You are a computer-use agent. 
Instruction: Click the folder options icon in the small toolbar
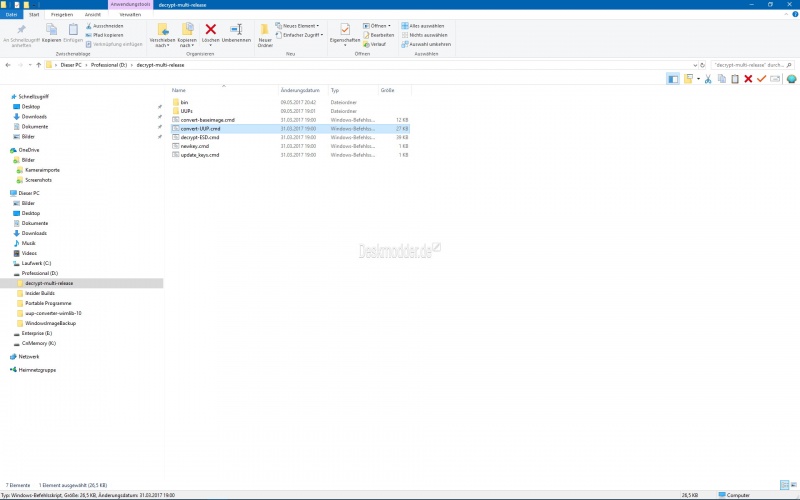tap(688, 79)
